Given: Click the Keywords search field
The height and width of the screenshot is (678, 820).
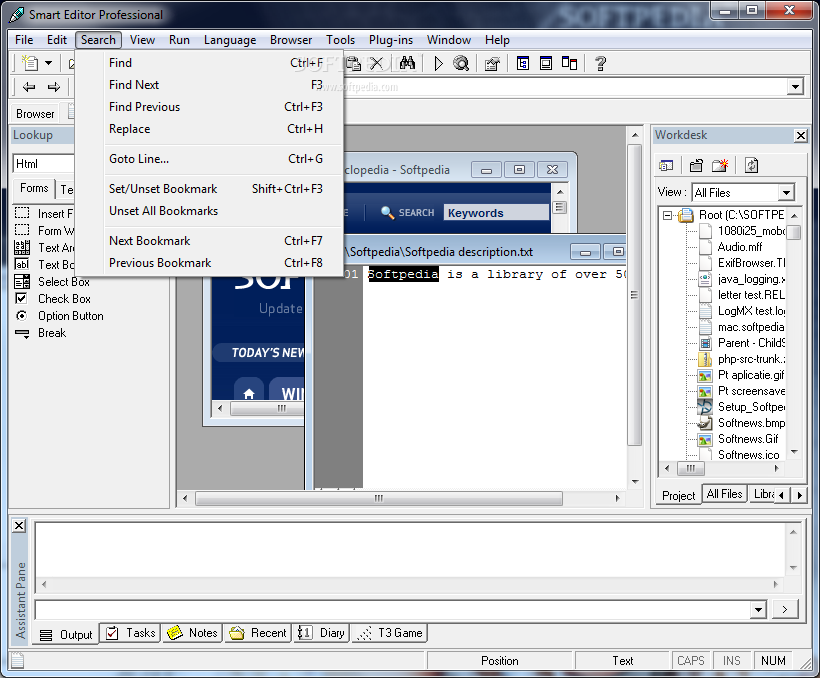Looking at the screenshot, I should (496, 213).
